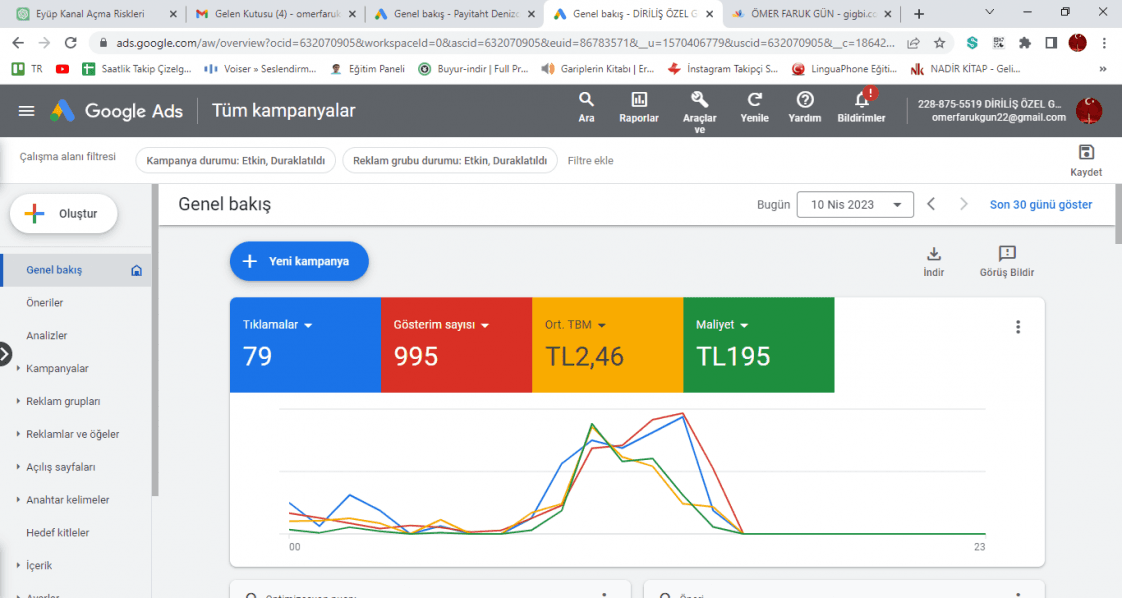The width and height of the screenshot is (1122, 598).
Task: Click the Filtre ekle field
Action: coord(590,161)
